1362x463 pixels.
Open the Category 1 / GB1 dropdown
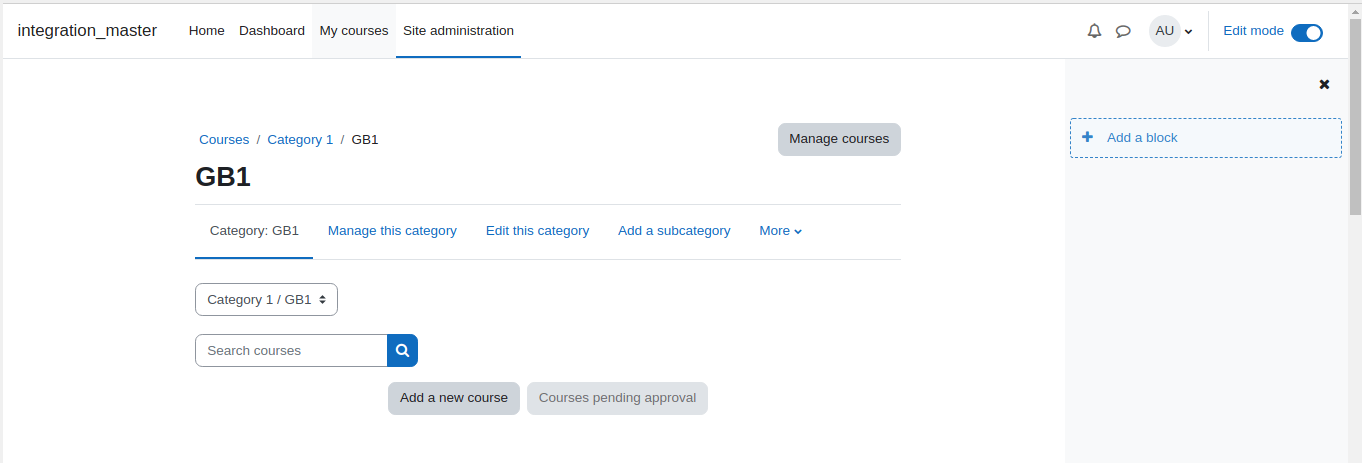pyautogui.click(x=266, y=299)
